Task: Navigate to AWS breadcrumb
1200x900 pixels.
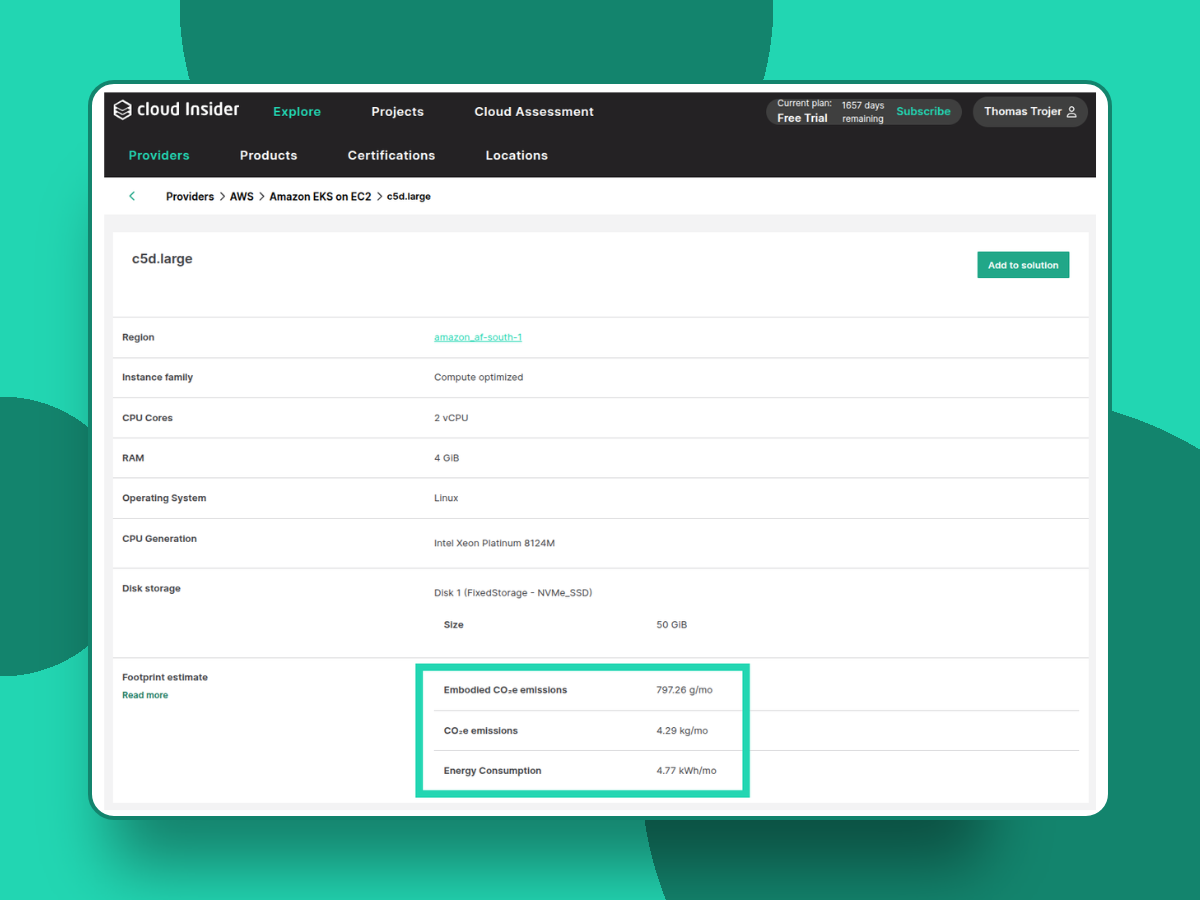Action: point(242,197)
